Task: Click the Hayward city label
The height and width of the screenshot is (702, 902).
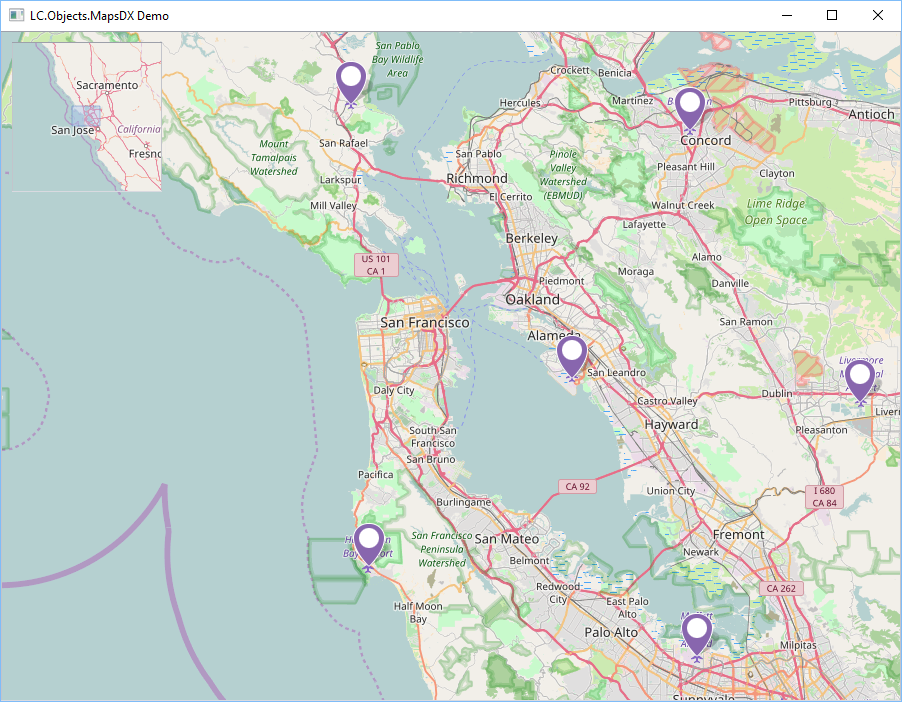Action: (x=671, y=425)
